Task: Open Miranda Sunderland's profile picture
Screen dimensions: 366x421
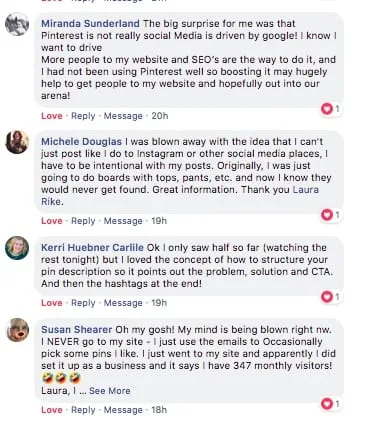Action: 17,24
